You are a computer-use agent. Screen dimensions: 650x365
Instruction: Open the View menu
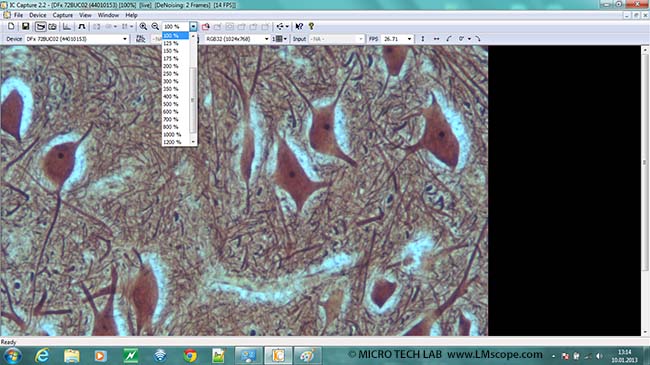[85, 15]
